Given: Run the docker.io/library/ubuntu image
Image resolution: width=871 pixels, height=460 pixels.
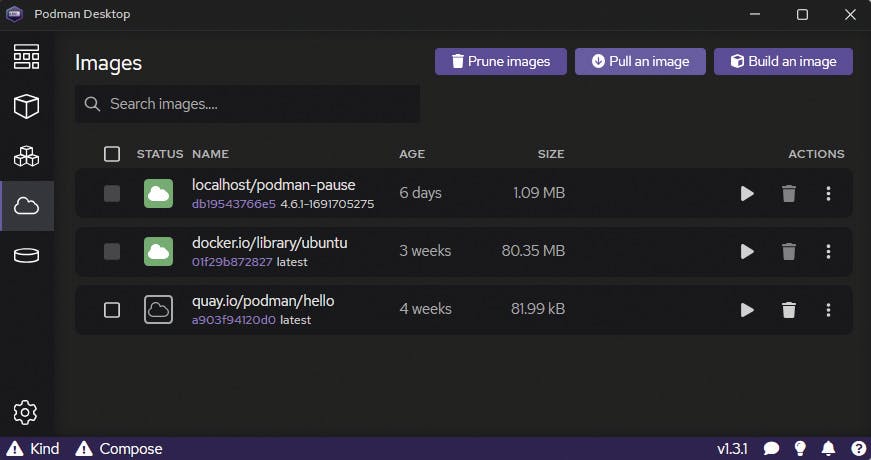Looking at the screenshot, I should coord(747,251).
